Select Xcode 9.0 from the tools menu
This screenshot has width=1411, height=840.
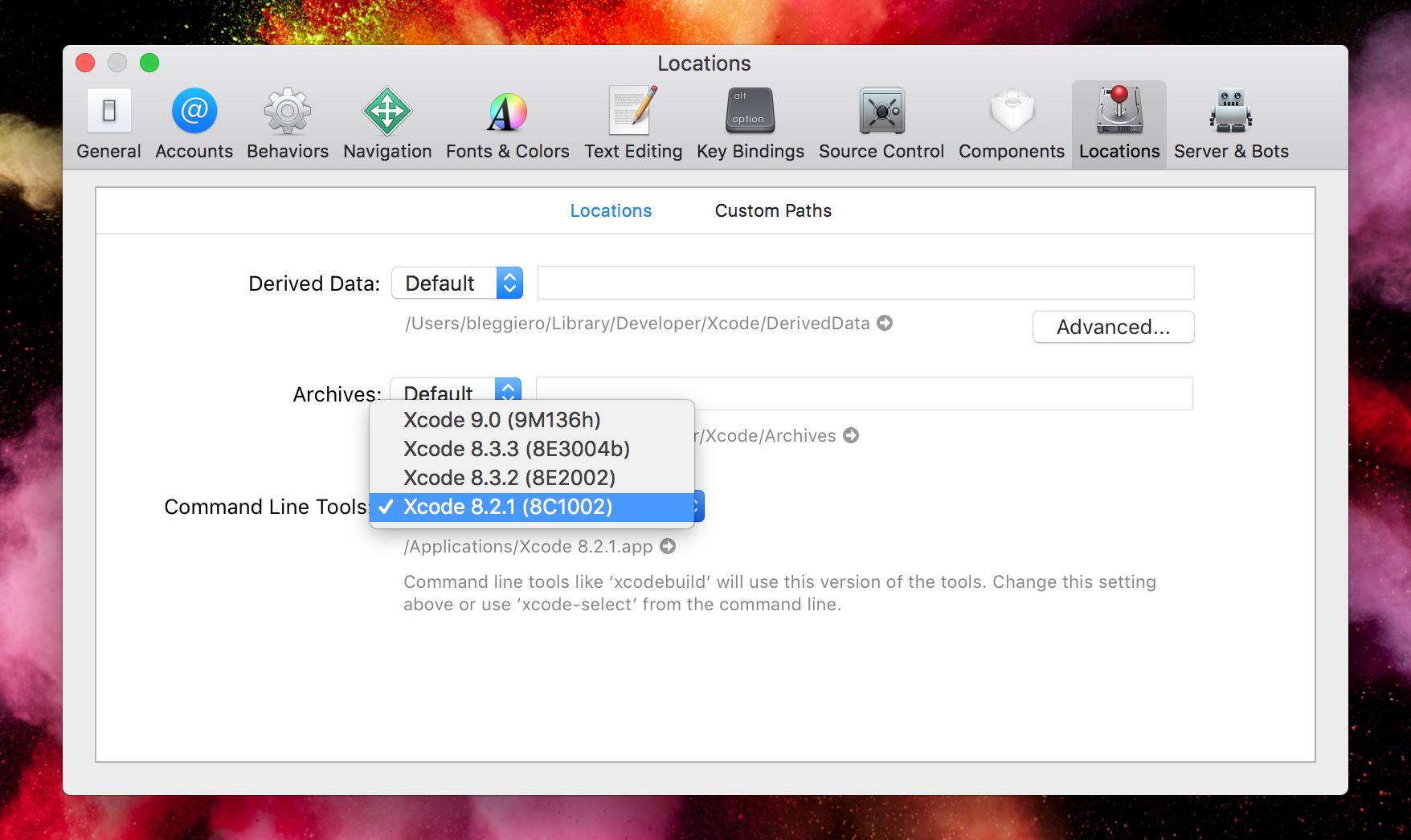tap(501, 420)
